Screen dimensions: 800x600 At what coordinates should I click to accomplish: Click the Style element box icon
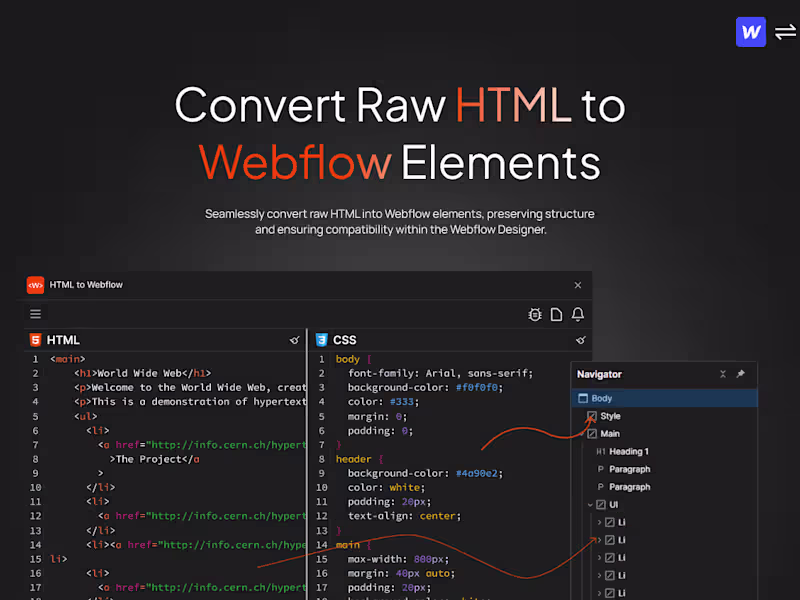tap(592, 416)
